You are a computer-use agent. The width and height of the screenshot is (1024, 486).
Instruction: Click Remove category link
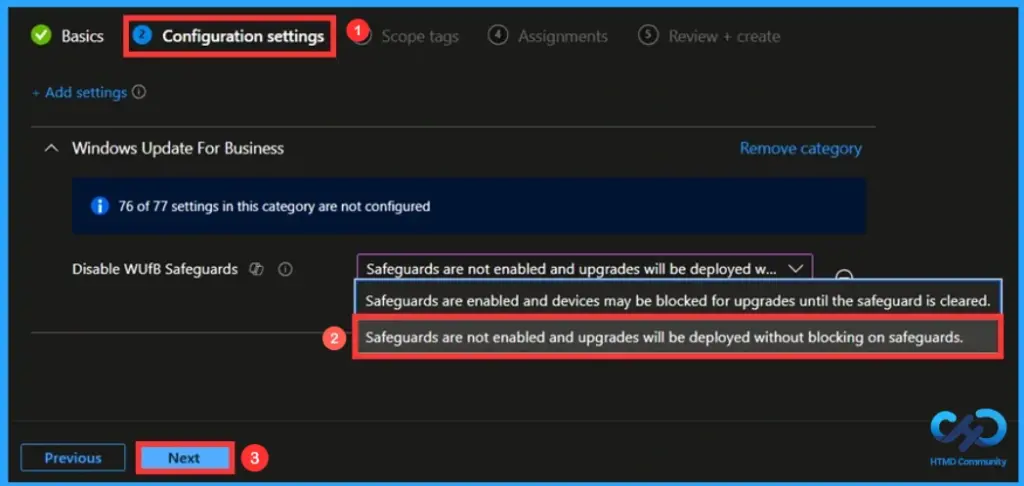800,149
